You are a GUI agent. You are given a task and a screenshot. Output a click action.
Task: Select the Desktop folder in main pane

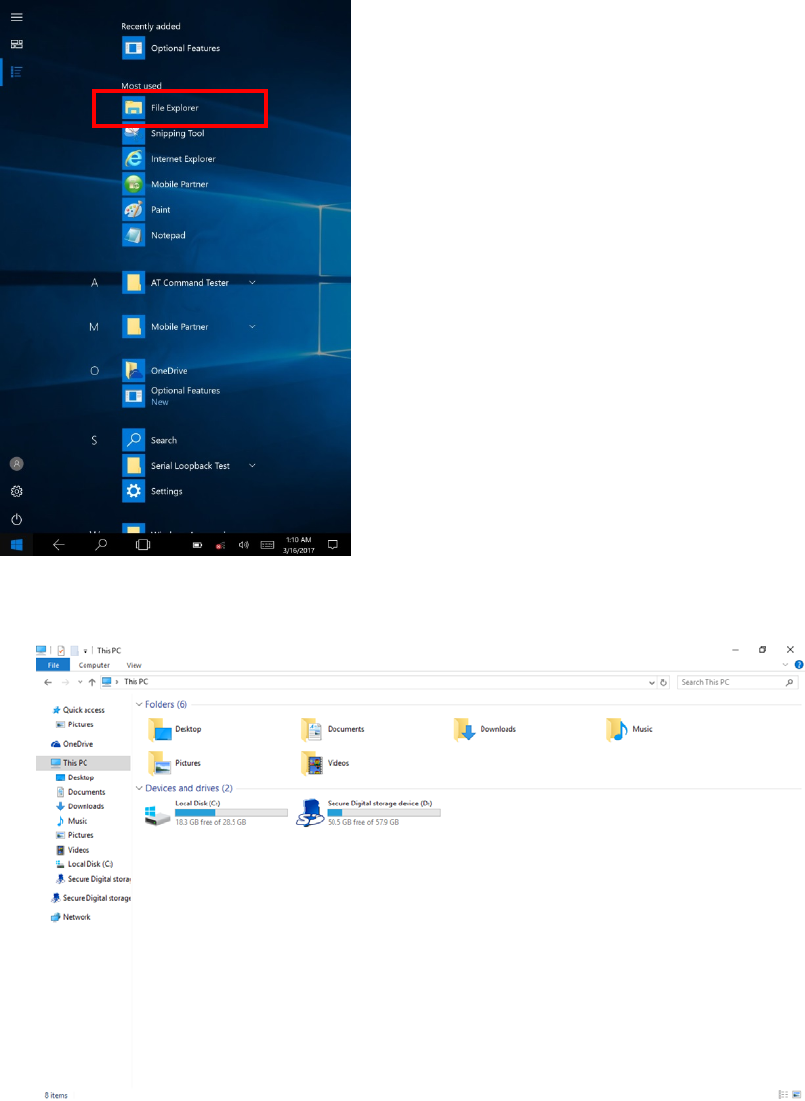(x=176, y=730)
